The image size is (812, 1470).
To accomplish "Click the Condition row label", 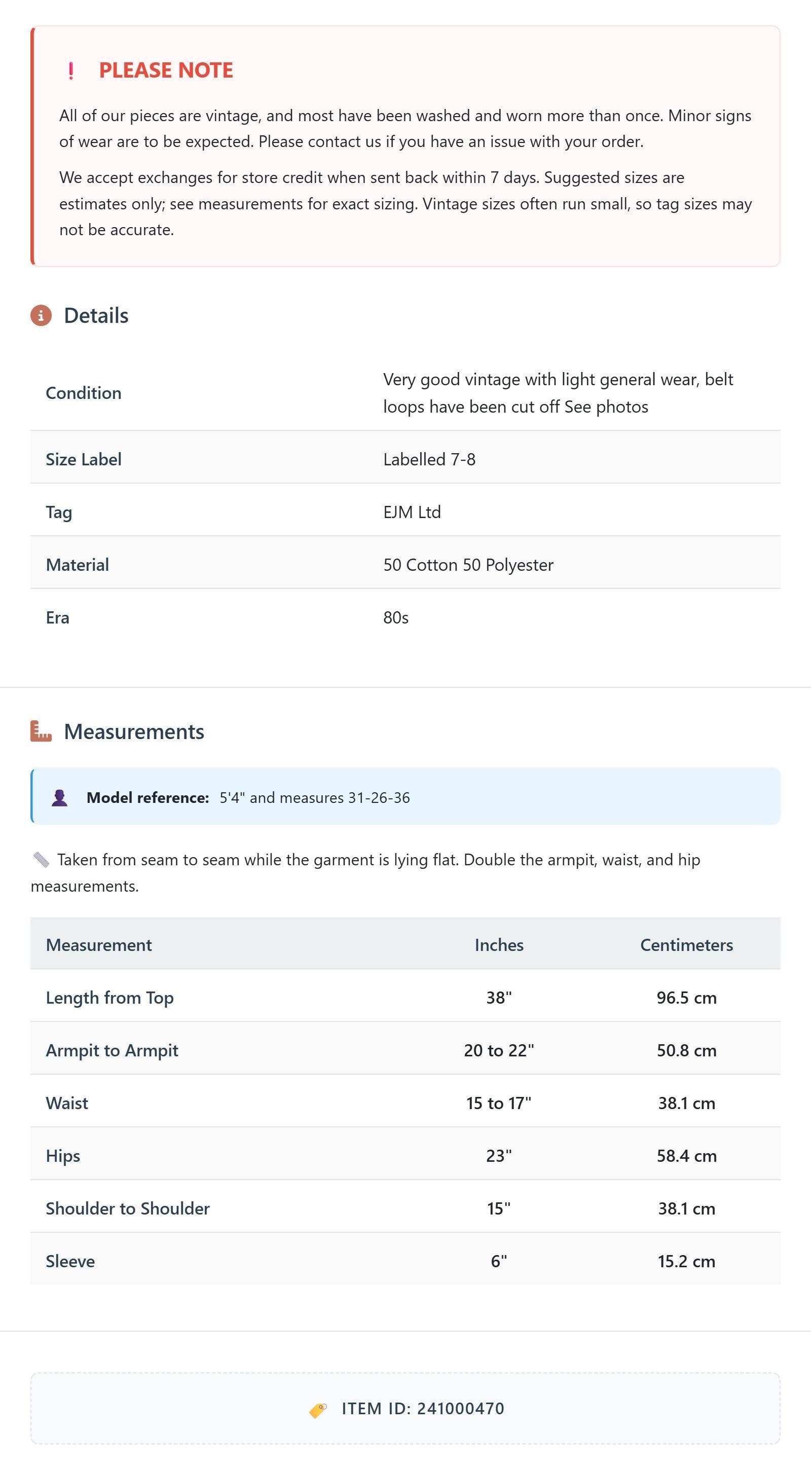I will (x=83, y=393).
